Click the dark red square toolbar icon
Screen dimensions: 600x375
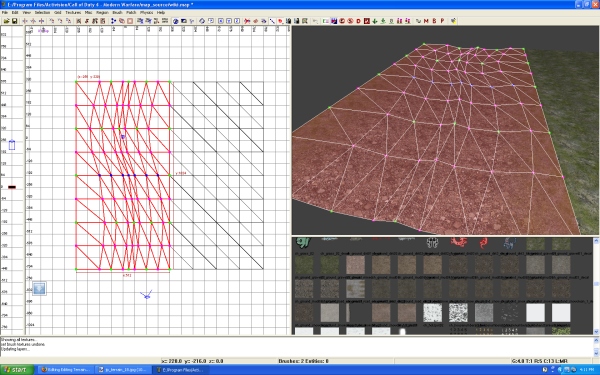[x=367, y=21]
